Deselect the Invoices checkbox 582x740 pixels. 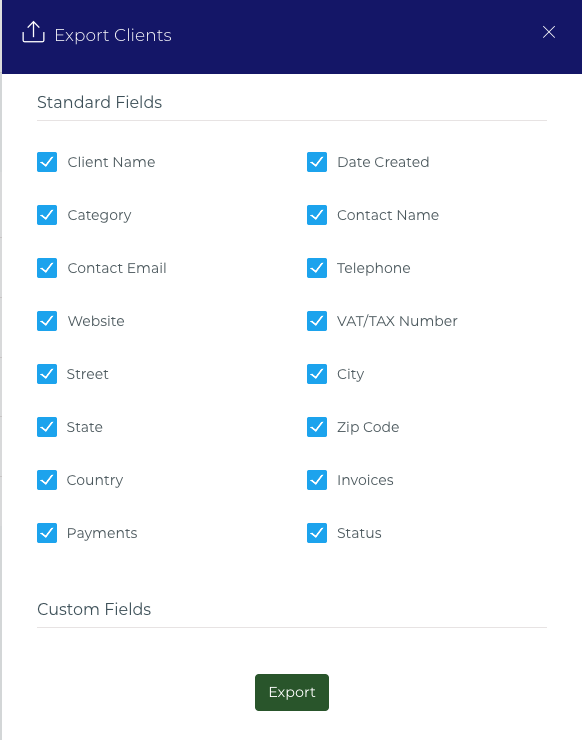click(317, 480)
